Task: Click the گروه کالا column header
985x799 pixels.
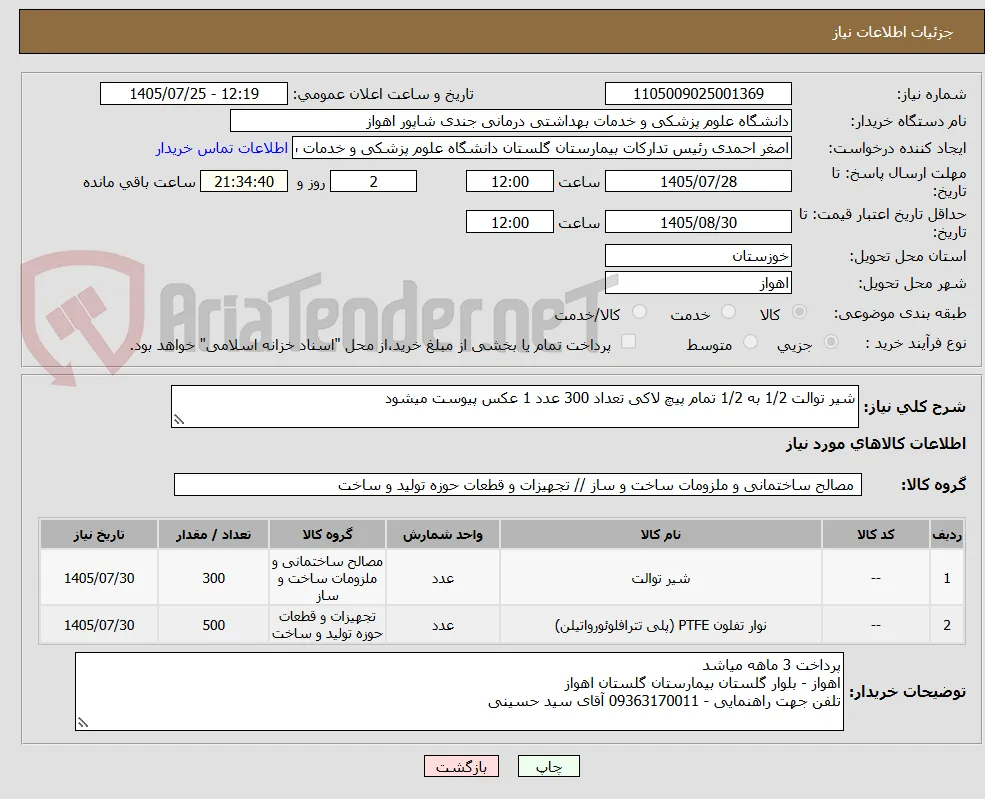Action: tap(327, 535)
